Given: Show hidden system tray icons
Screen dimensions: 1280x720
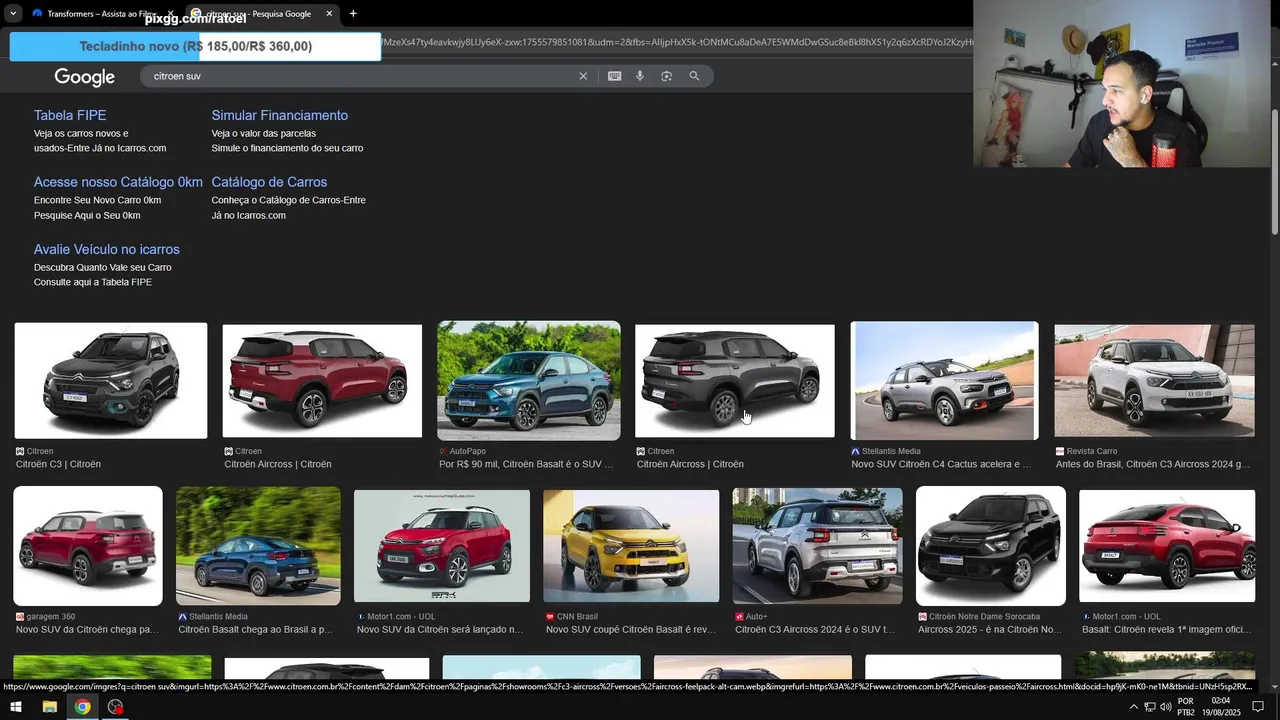Looking at the screenshot, I should [1133, 707].
